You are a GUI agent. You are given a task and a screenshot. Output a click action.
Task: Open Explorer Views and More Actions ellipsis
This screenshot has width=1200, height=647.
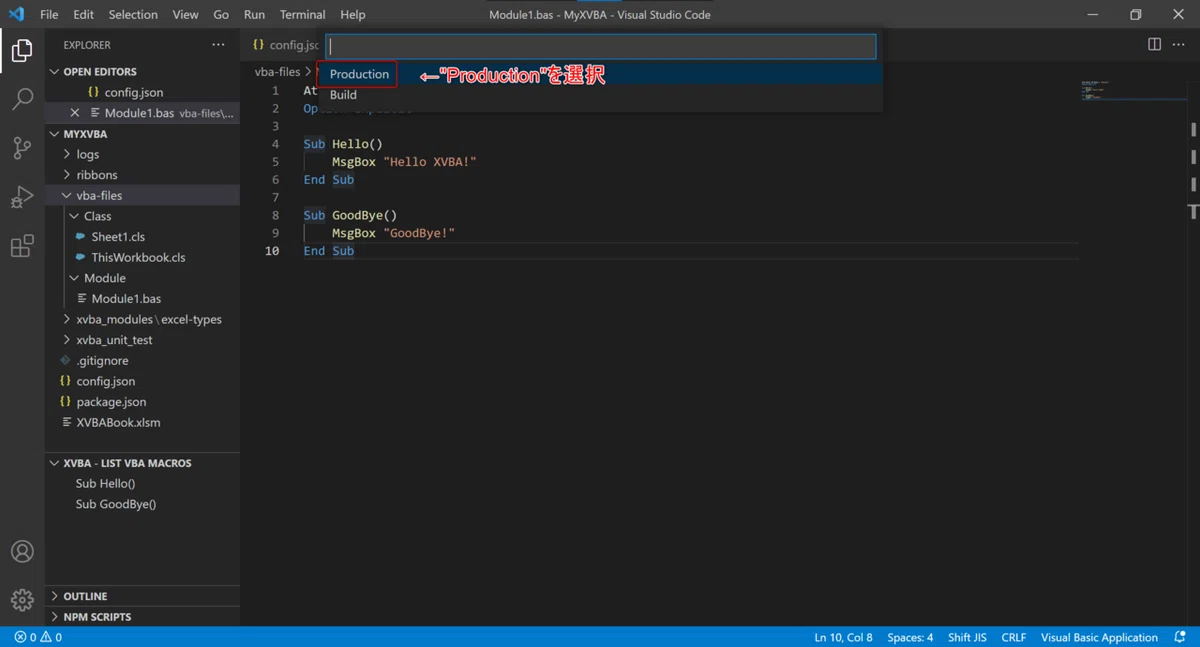point(218,45)
